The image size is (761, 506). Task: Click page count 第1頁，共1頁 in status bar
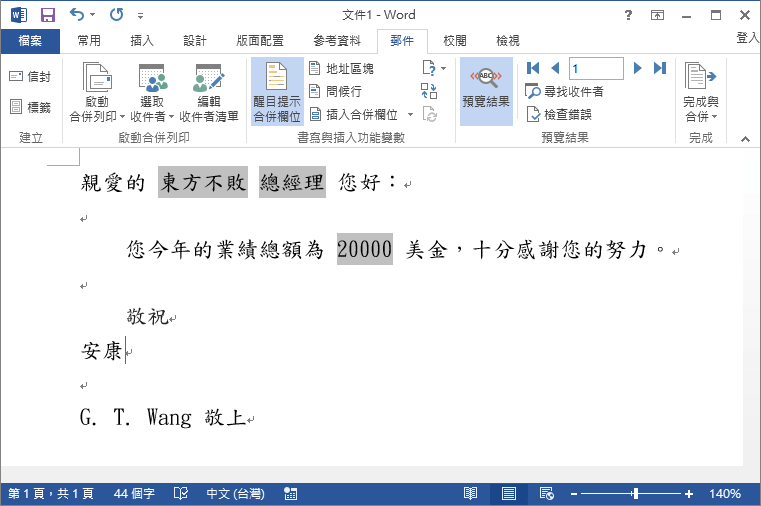point(51,494)
